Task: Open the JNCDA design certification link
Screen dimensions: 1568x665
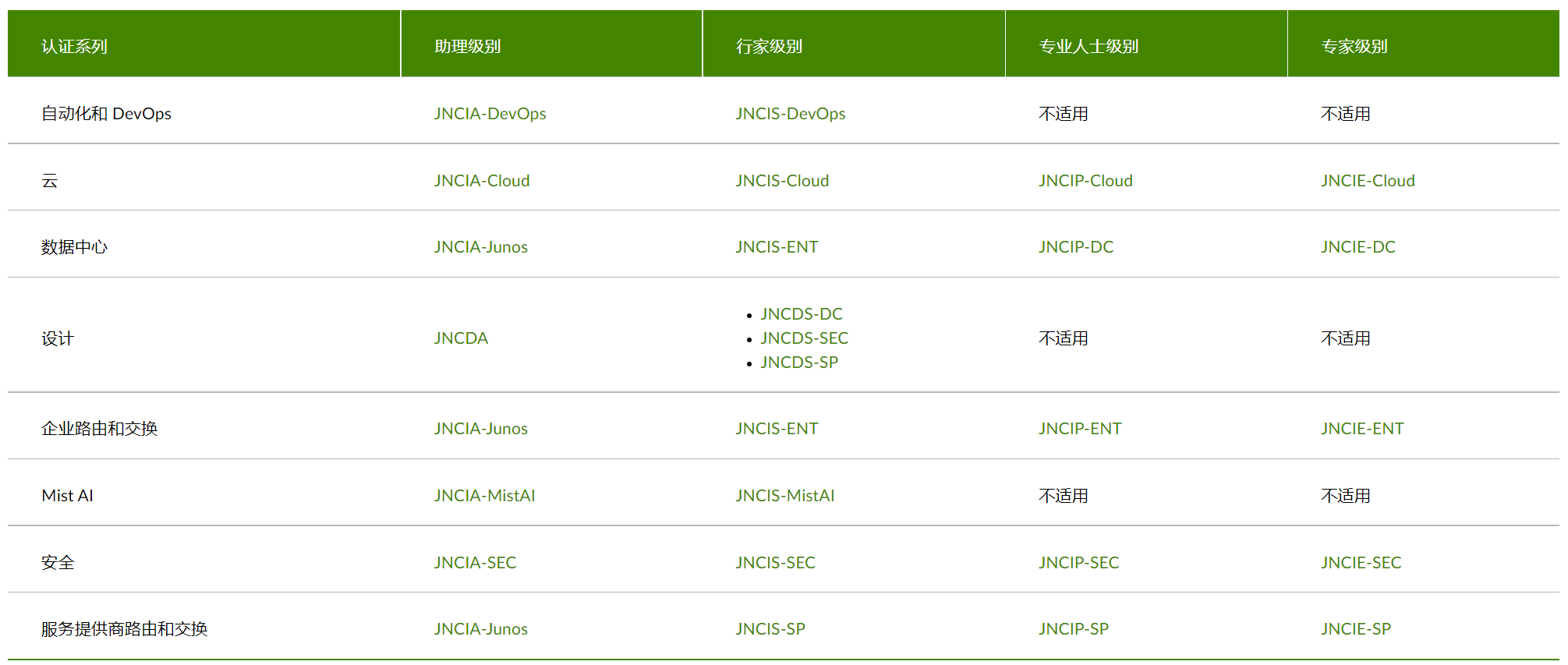Action: pyautogui.click(x=461, y=338)
